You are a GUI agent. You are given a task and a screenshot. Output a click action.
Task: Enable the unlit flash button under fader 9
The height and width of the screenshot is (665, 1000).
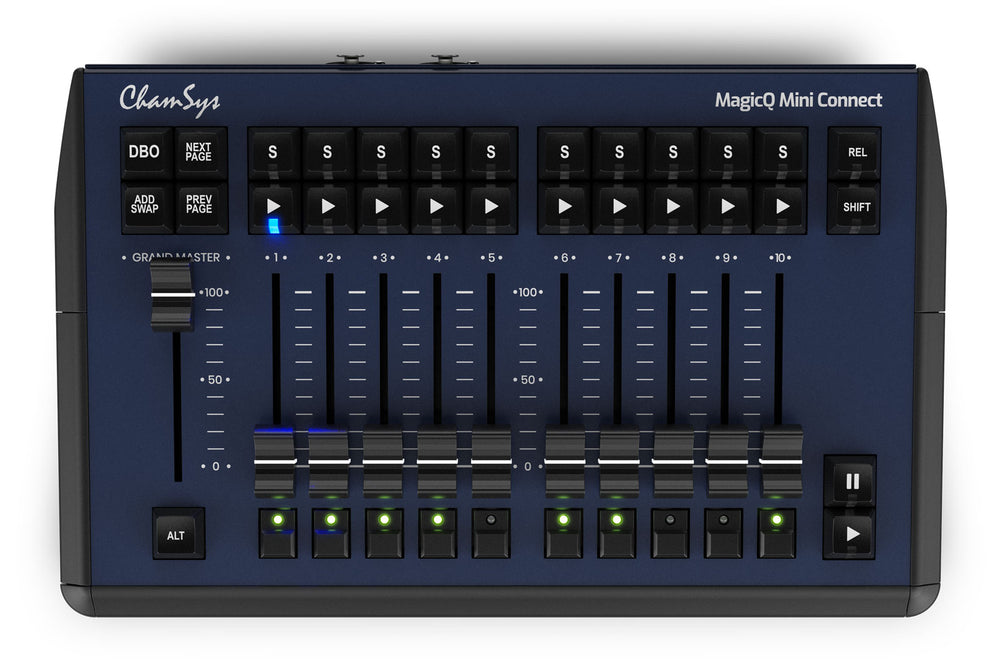724,533
